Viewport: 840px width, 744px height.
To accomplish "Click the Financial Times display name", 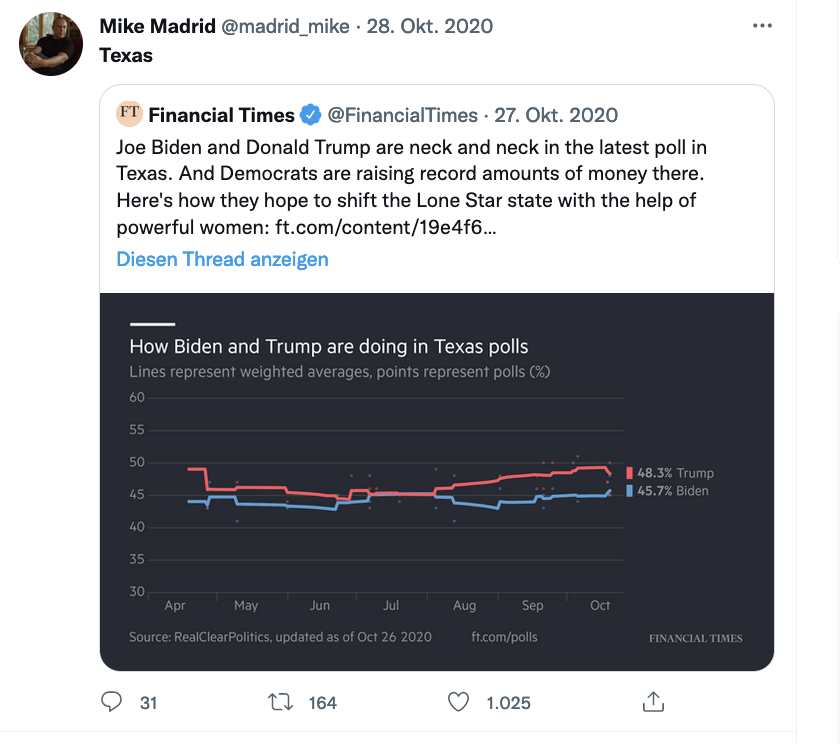I will [221, 115].
